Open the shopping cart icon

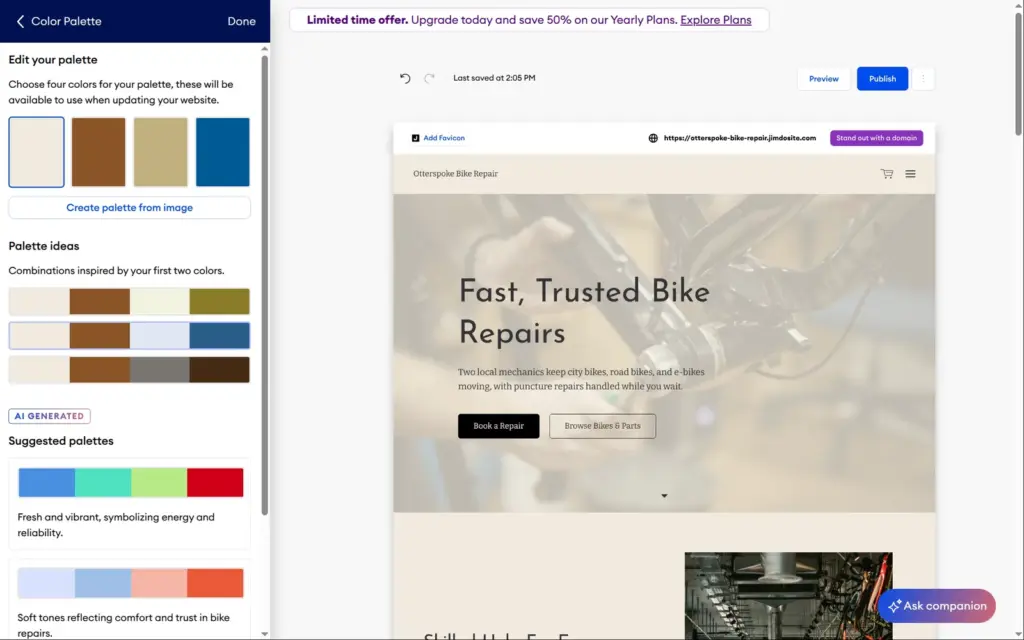pyautogui.click(x=887, y=174)
